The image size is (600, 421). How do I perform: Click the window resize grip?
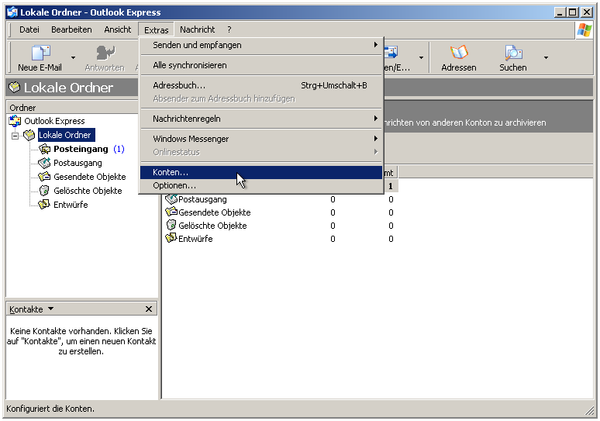point(589,411)
